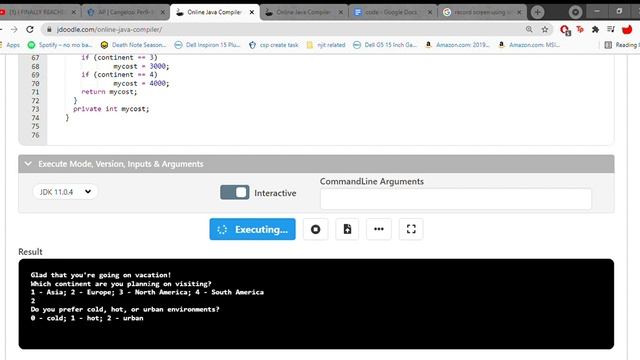Reload the page with the refresh icon
The image size is (640, 360).
click(x=30, y=29)
